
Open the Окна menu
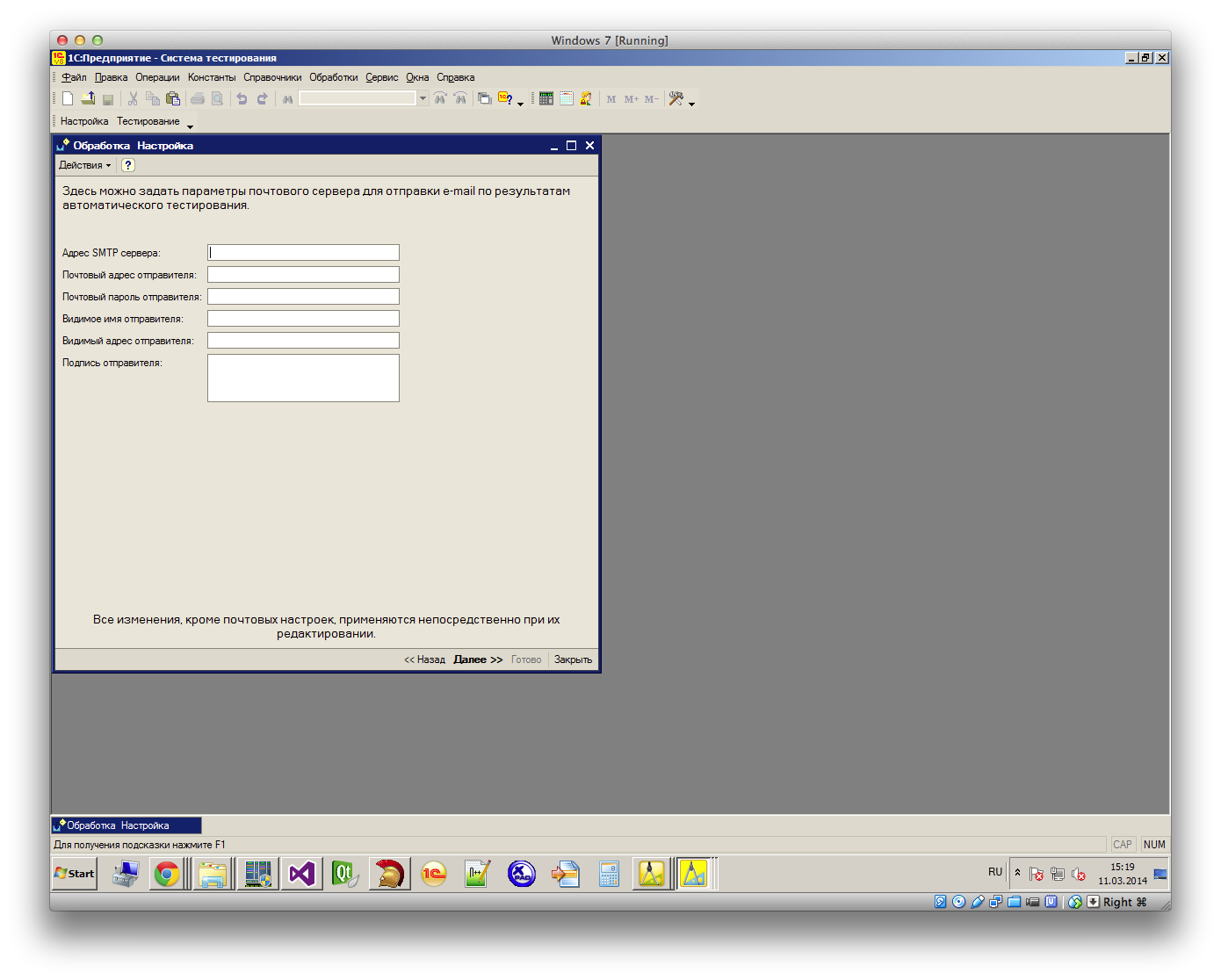click(x=417, y=77)
